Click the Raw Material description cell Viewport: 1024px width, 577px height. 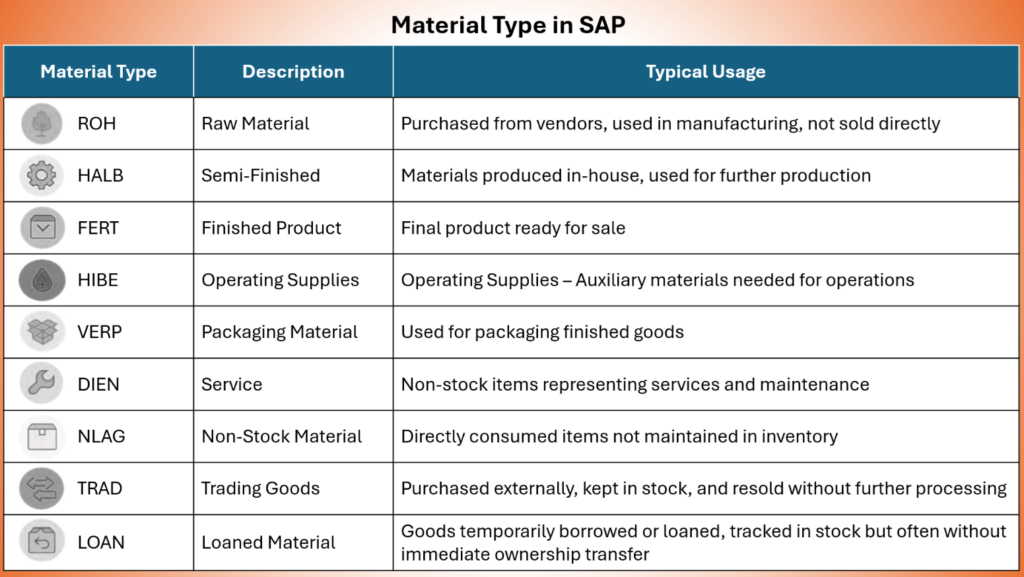293,123
